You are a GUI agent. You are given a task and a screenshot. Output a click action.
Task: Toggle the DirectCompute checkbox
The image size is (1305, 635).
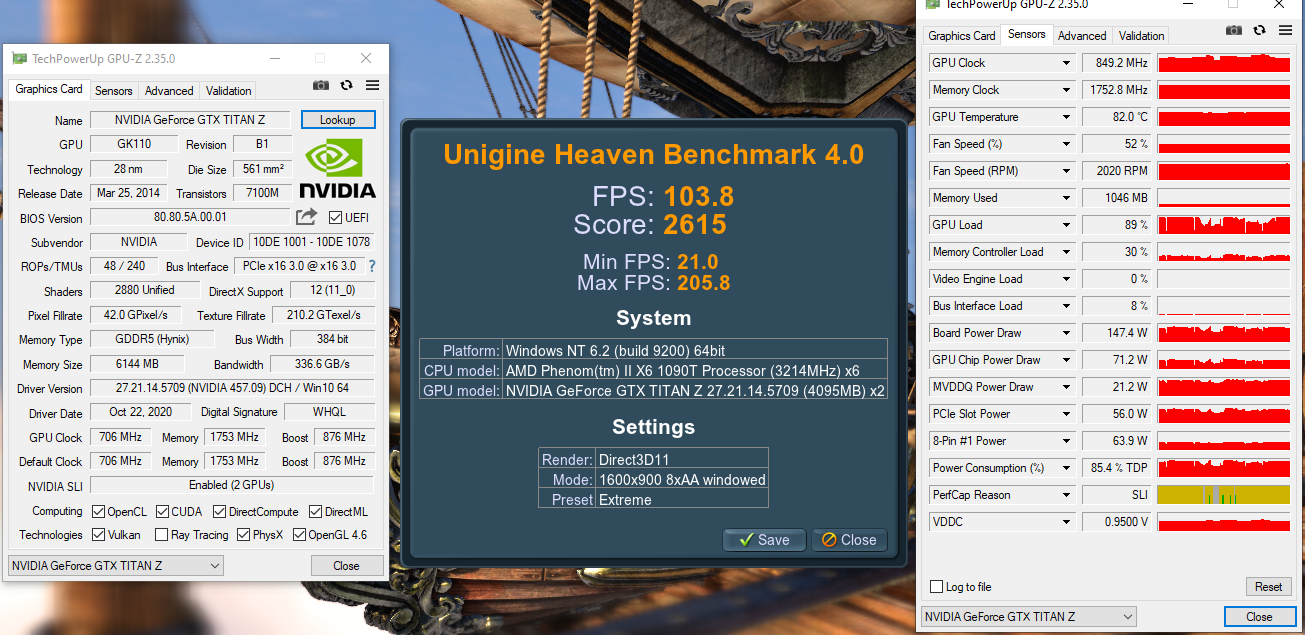(x=219, y=511)
